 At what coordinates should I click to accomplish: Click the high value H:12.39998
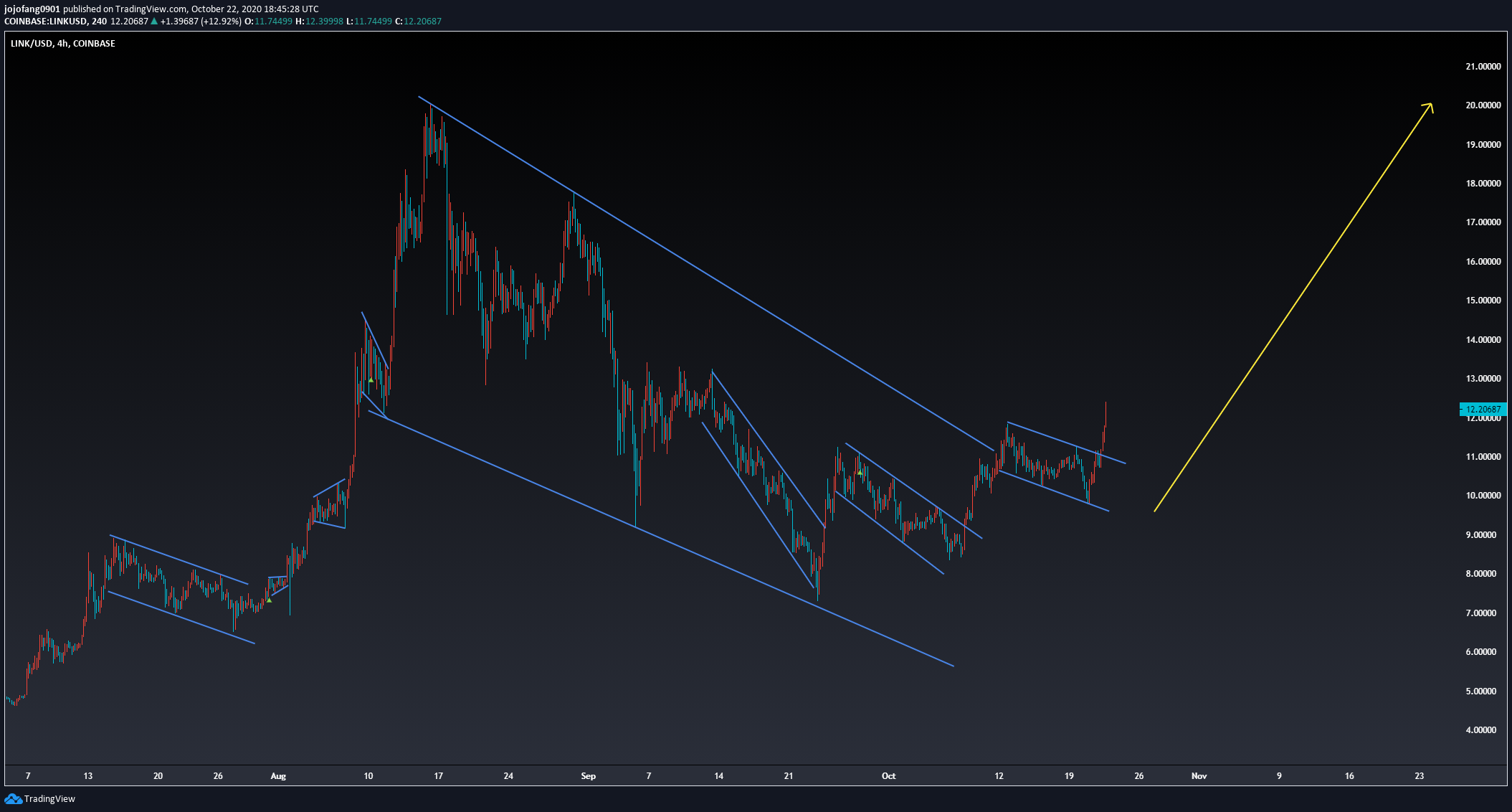[320, 21]
